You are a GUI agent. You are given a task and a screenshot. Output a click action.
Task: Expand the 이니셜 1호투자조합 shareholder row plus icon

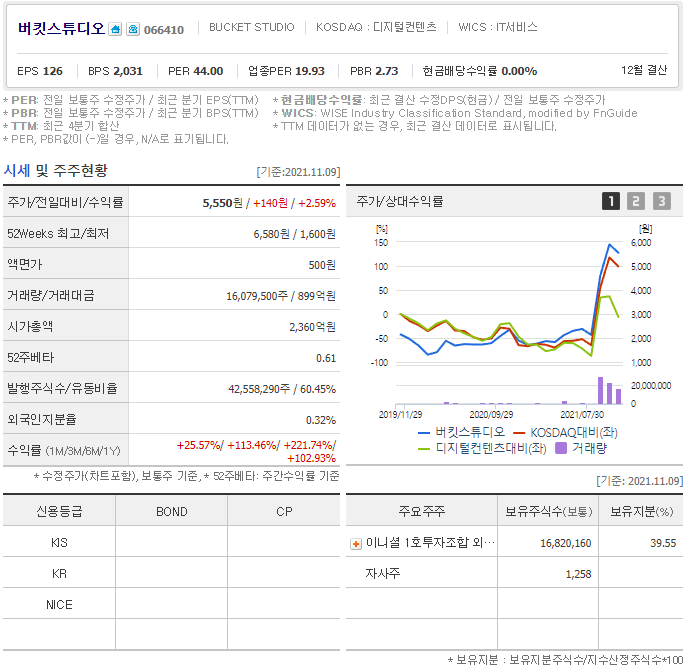(355, 544)
